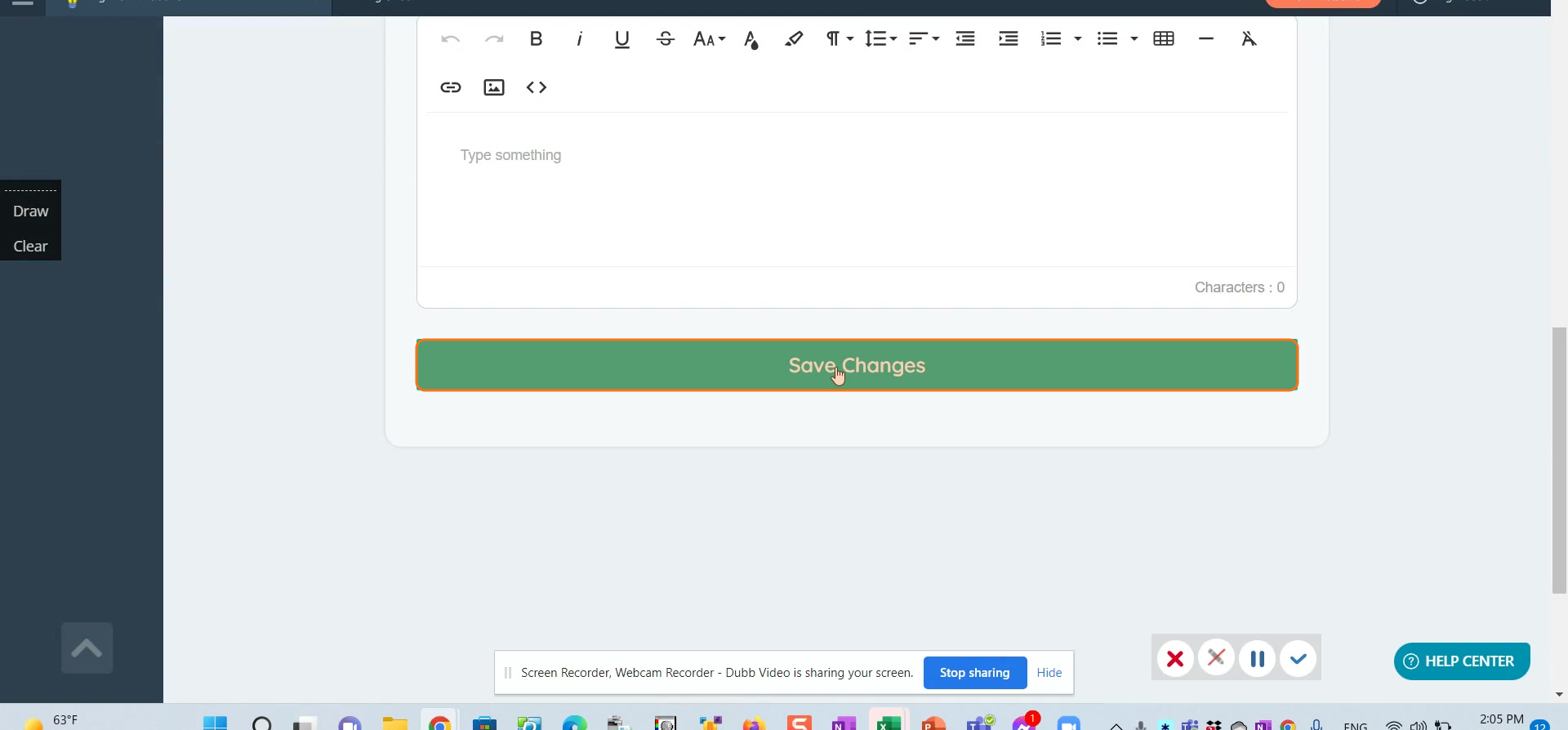
Task: Increase the paragraph indent
Action: pyautogui.click(x=1009, y=38)
